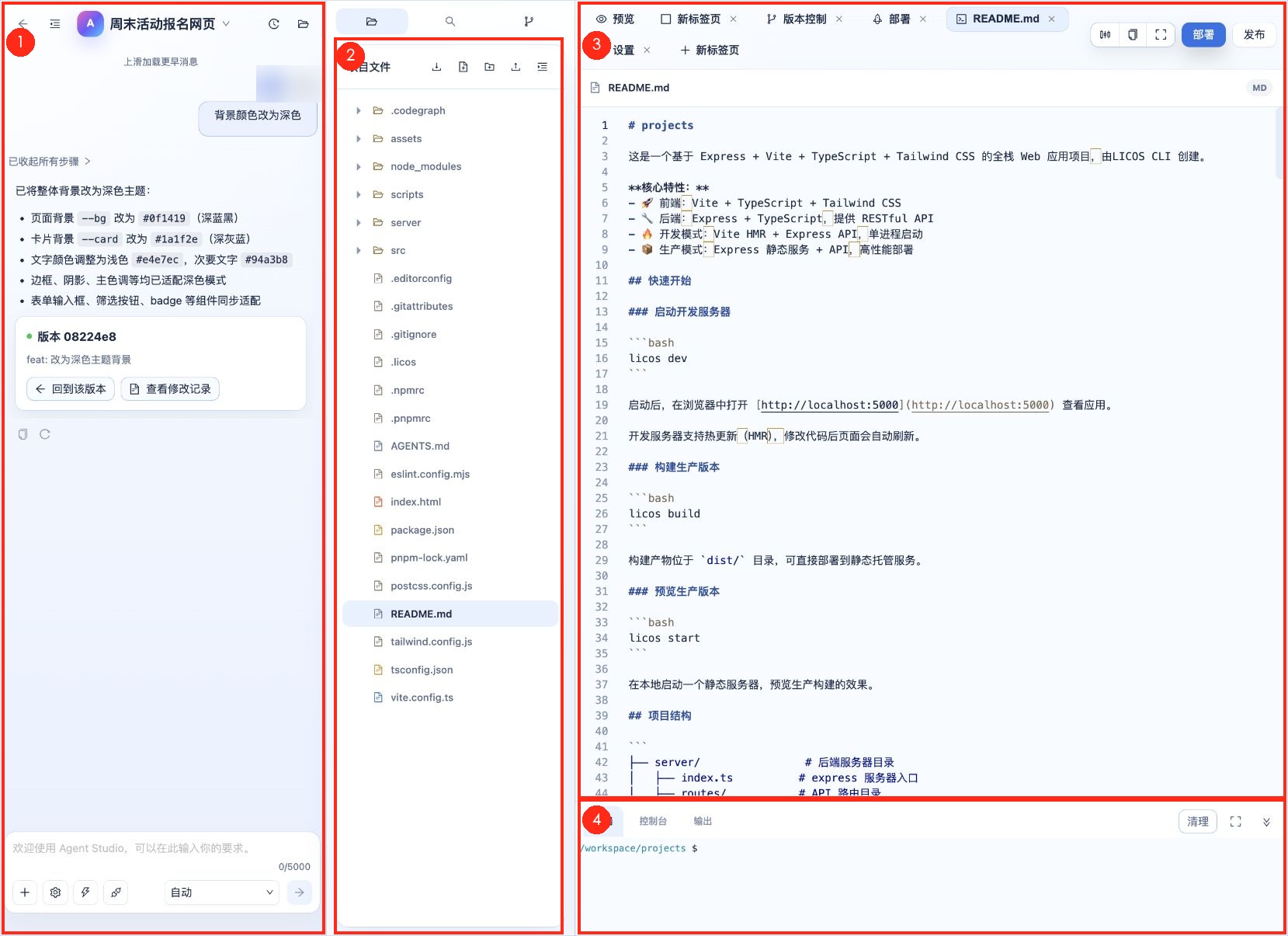The image size is (1288, 936).
Task: Close the 设置 tab
Action: click(x=647, y=50)
